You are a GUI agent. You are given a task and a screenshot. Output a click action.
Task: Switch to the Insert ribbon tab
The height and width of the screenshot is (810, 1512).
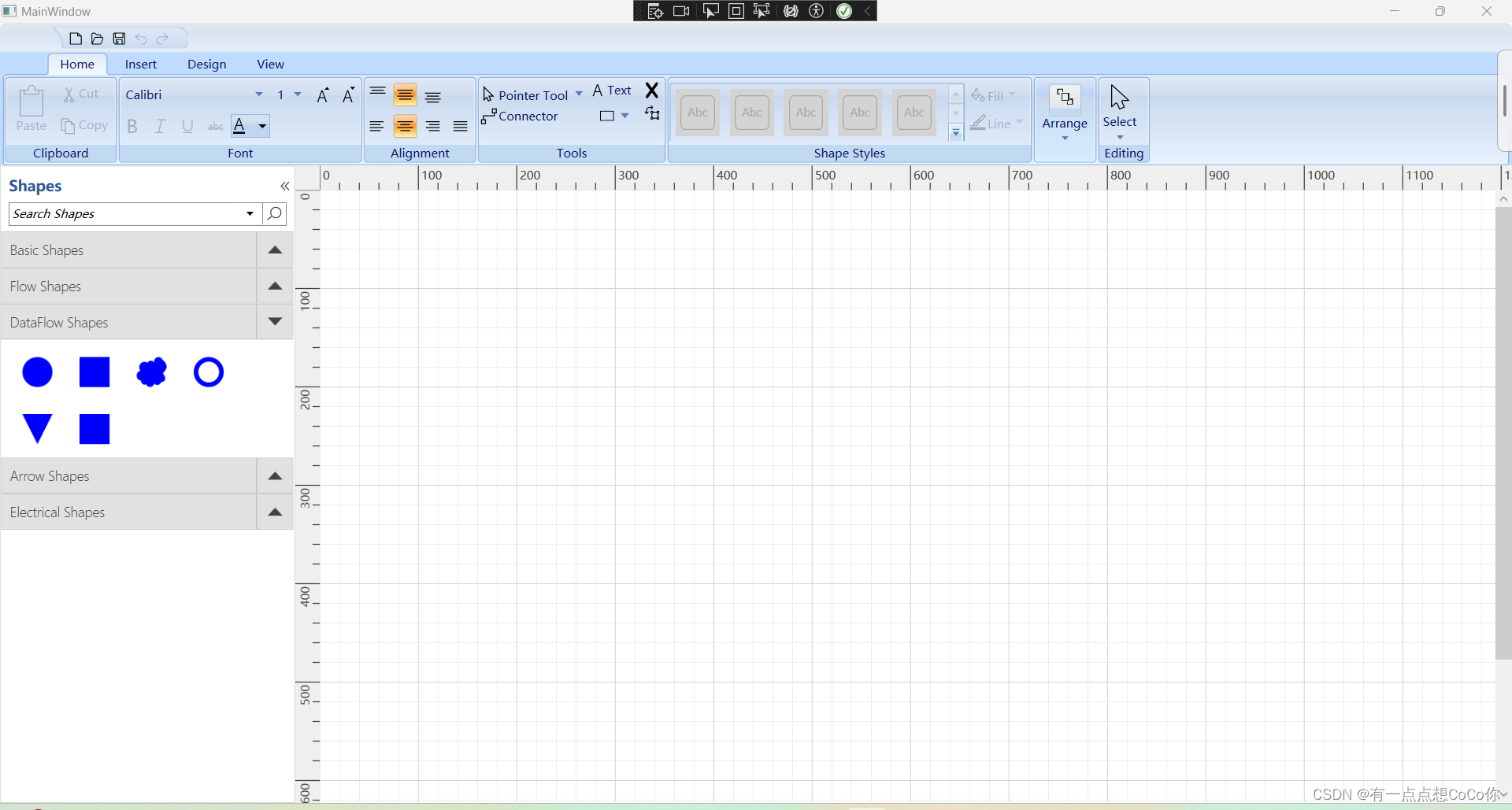140,64
